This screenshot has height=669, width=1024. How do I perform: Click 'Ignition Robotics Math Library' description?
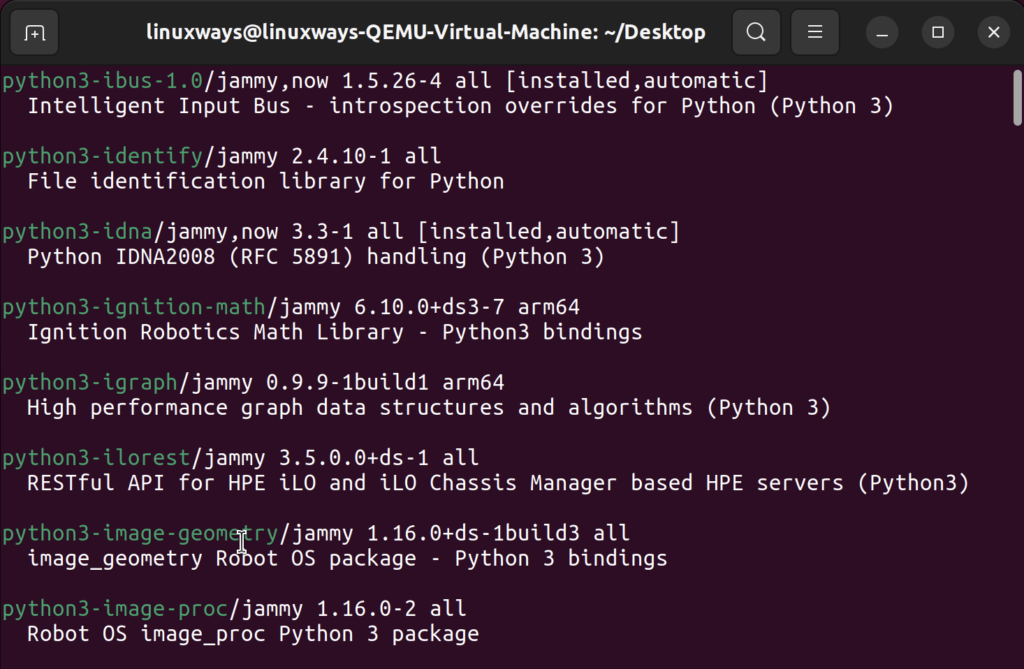coord(334,332)
